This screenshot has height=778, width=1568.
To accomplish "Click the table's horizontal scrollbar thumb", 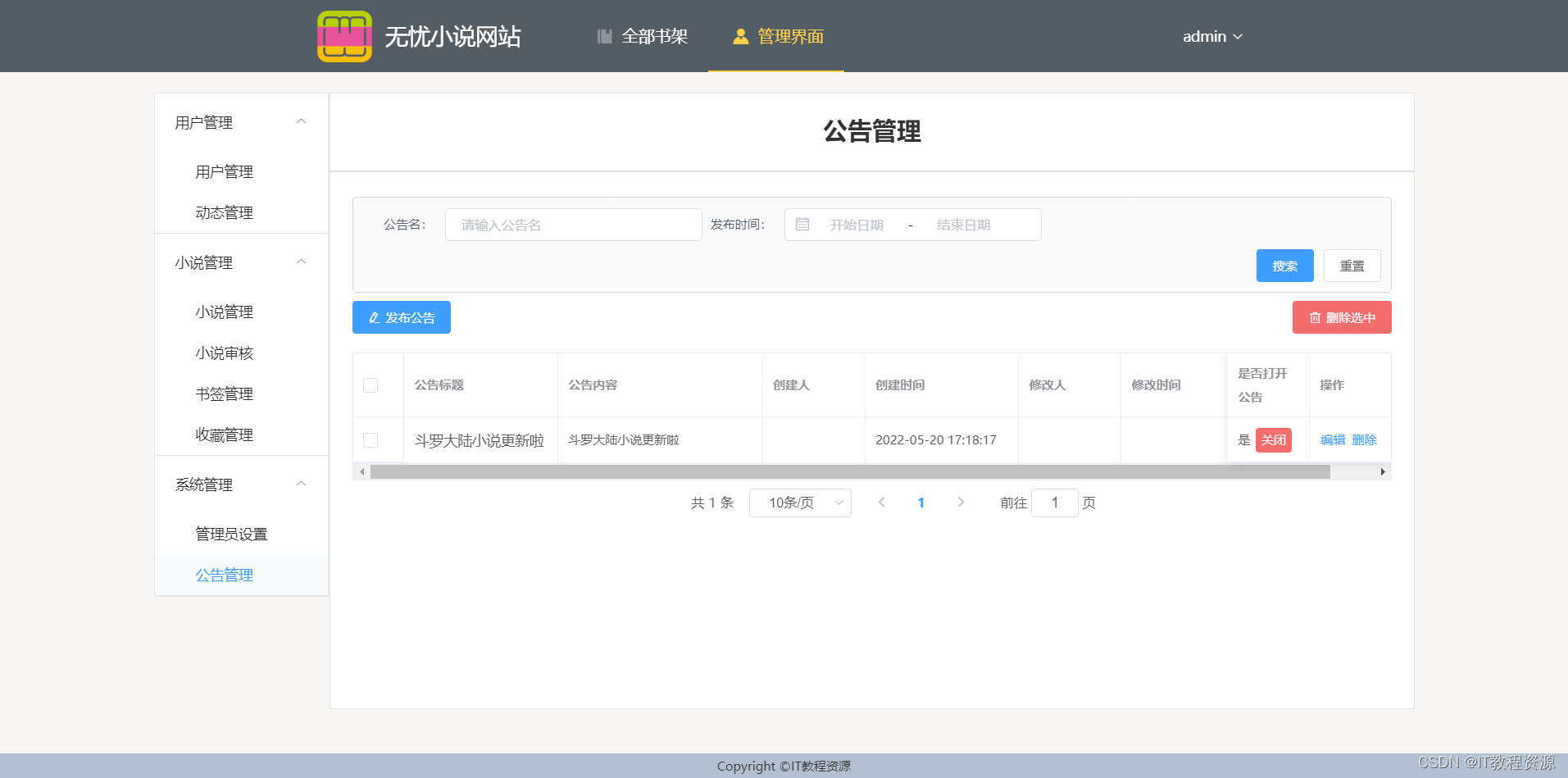I will coord(850,471).
